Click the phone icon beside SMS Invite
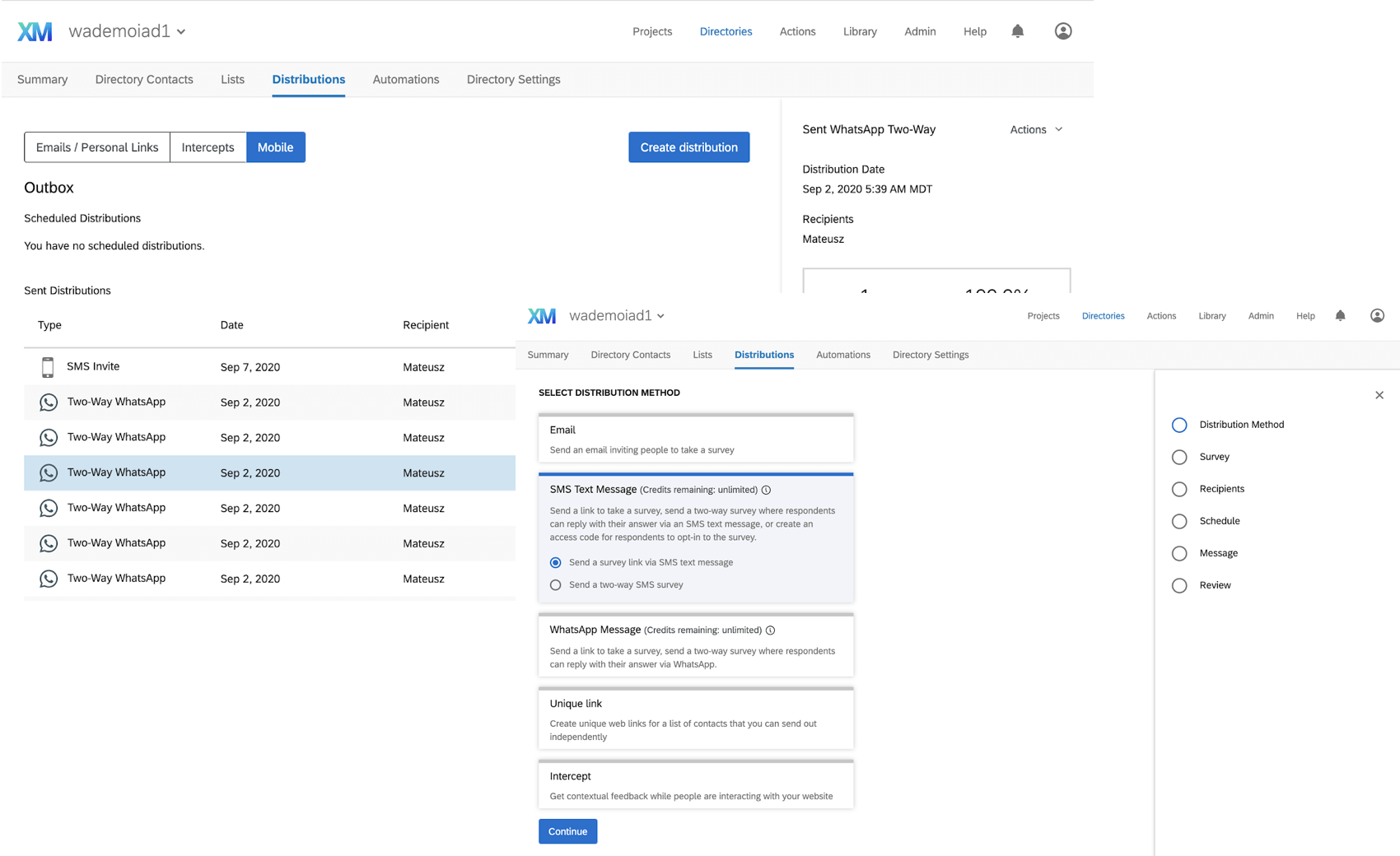The image size is (1400, 856). pos(48,367)
